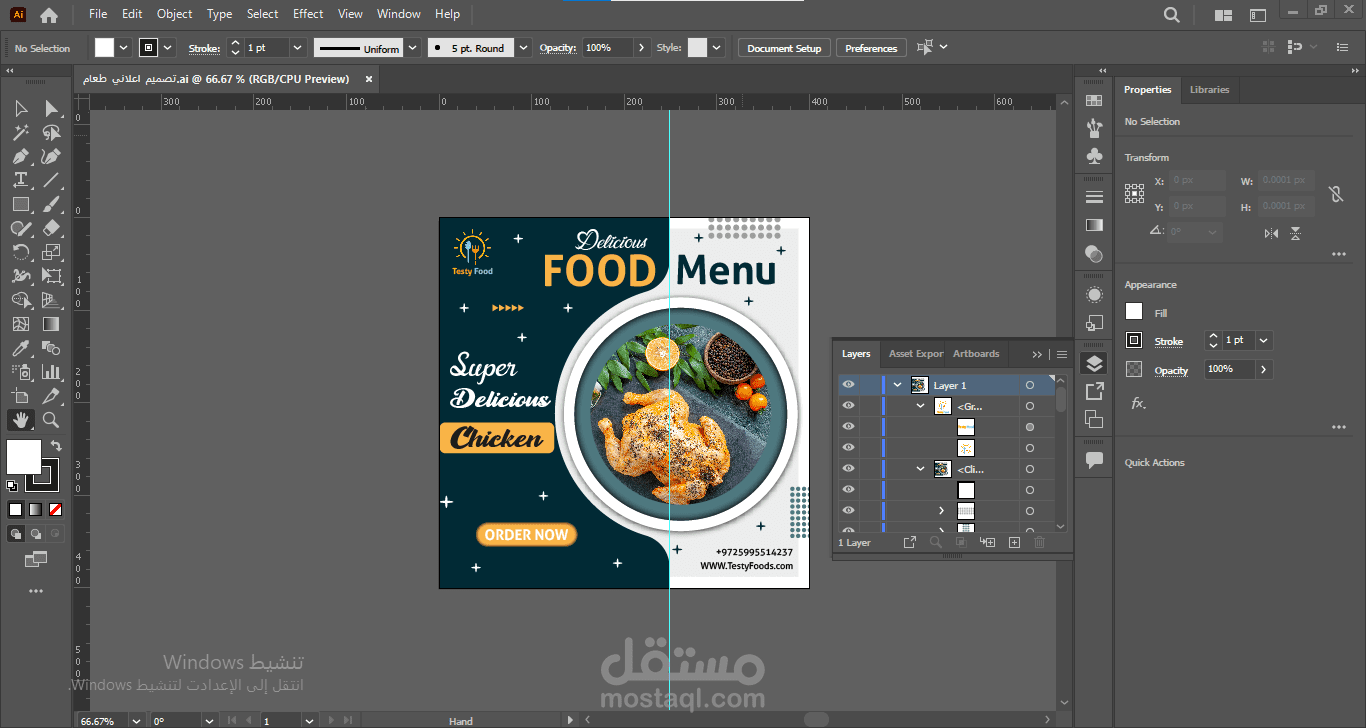Open the Comments panel icon
Viewport: 1366px width, 728px height.
tap(1094, 460)
